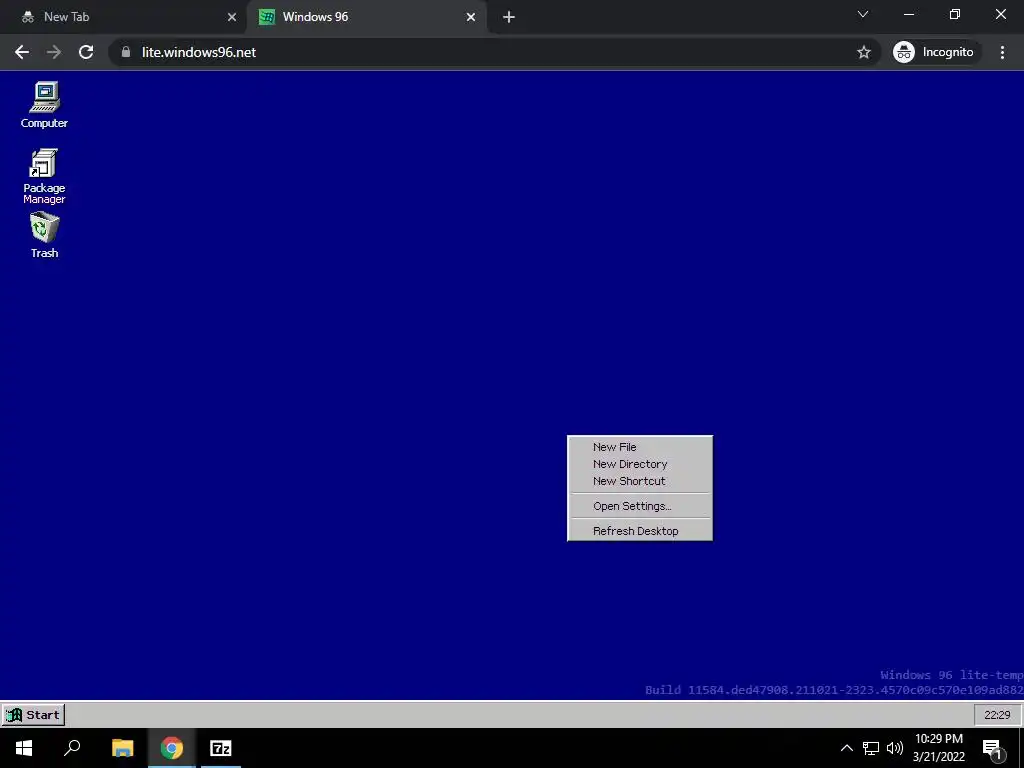This screenshot has height=768, width=1024.
Task: Select the Package Manager shortcut icon
Action: coord(44,176)
